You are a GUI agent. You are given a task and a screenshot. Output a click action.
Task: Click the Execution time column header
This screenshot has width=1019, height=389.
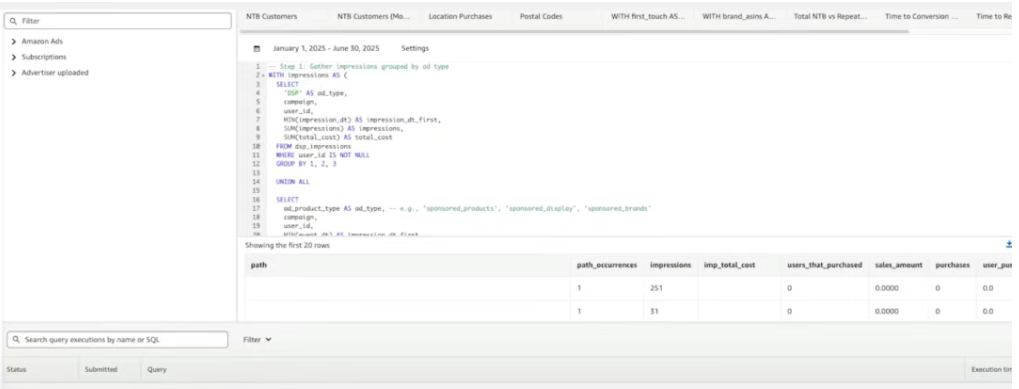tap(992, 369)
